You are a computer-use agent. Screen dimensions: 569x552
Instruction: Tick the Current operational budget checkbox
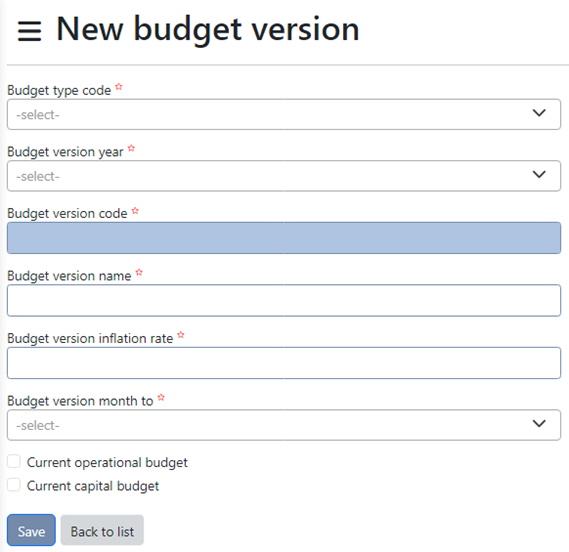point(14,462)
